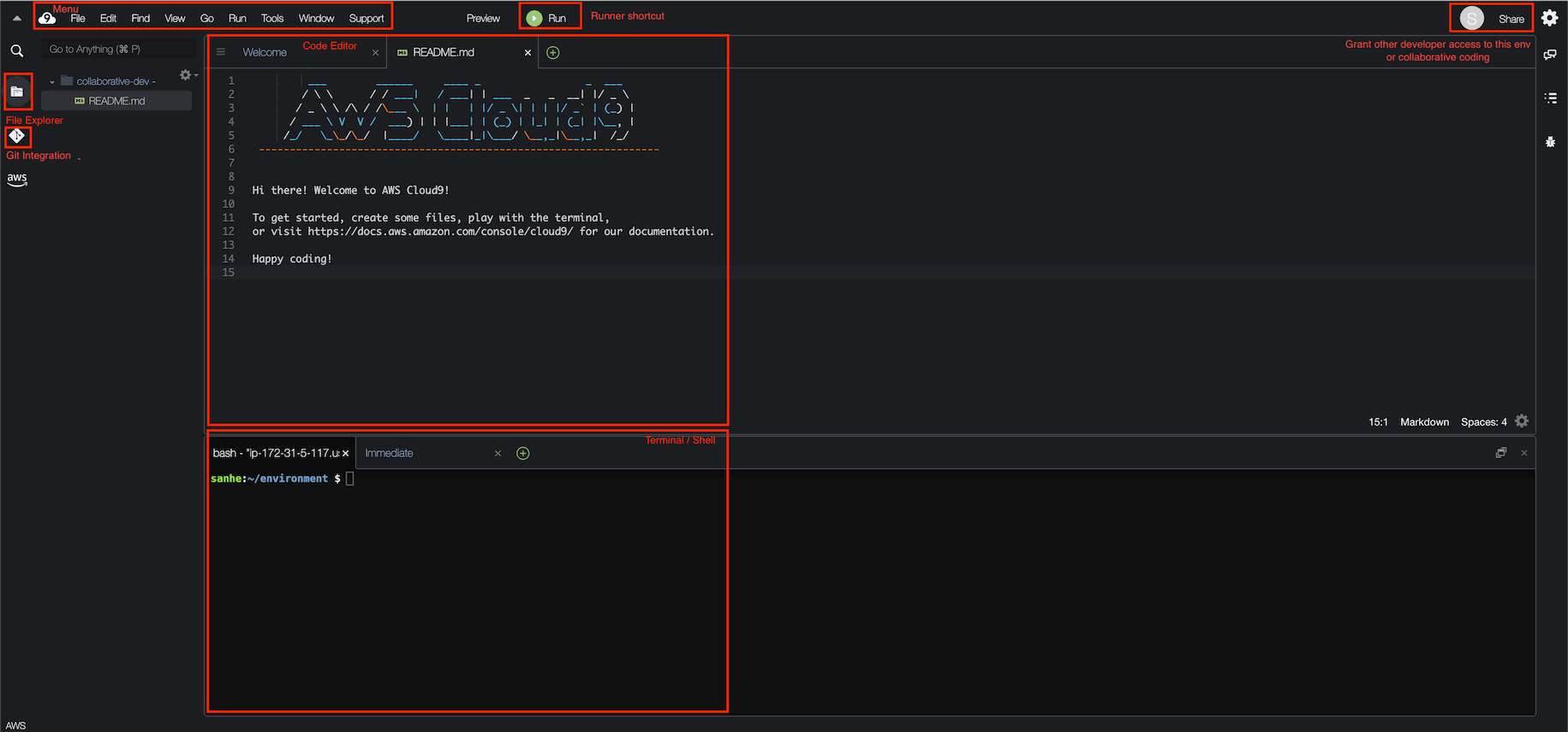Switch to the bash terminal tab
Screen dimensions: 1568x732
276,453
